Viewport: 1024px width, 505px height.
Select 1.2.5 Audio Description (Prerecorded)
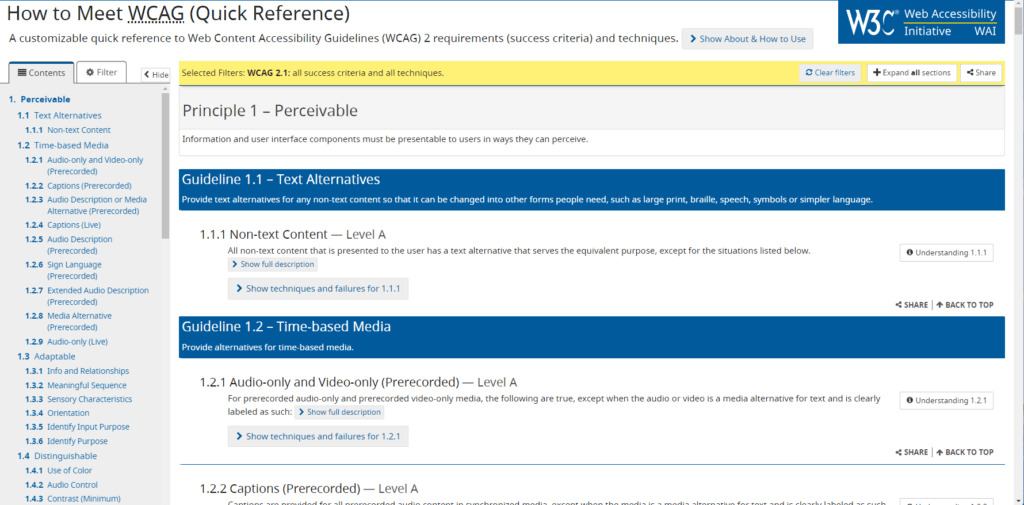click(69, 245)
